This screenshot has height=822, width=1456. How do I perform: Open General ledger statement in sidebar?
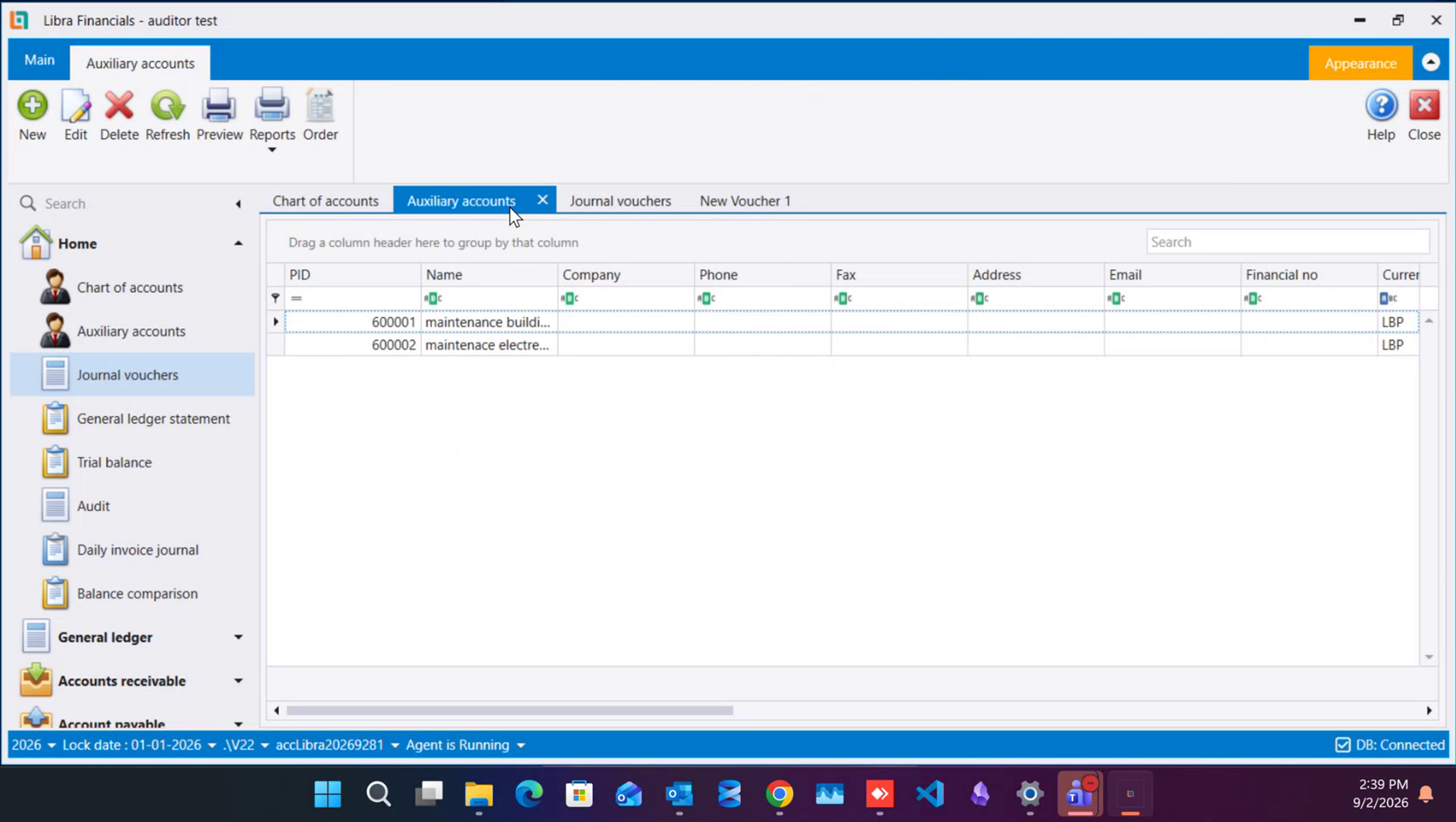tap(153, 419)
